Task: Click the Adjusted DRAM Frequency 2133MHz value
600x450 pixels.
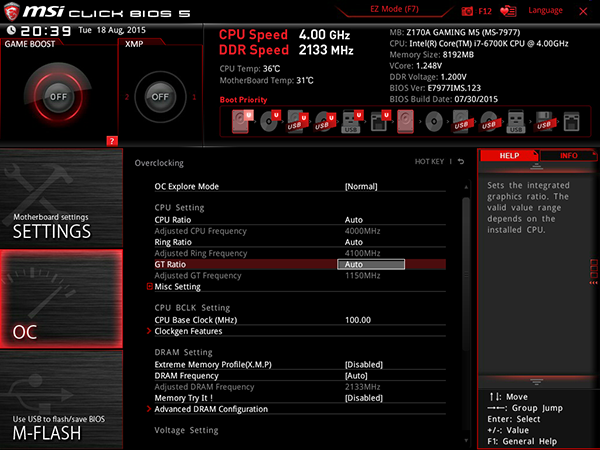Action: click(x=362, y=387)
